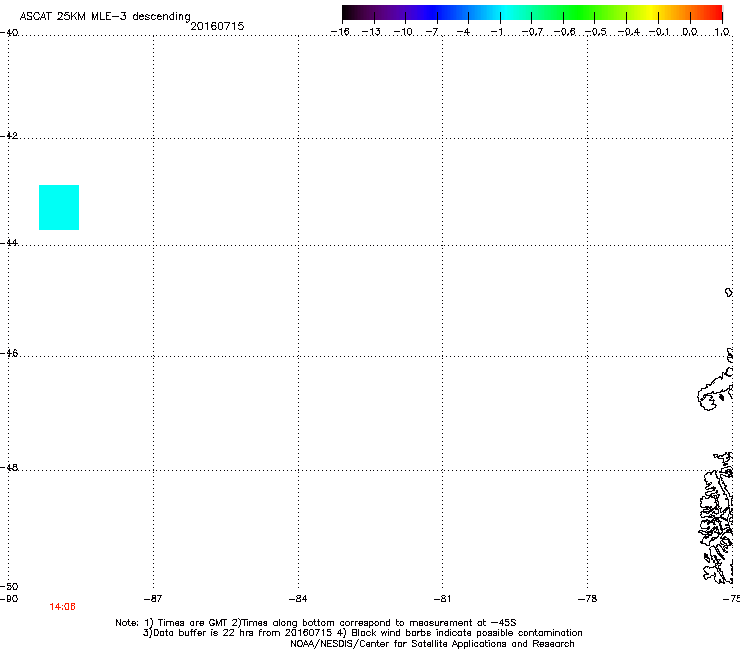
Task: Click the -10 color scale label
Action: [x=403, y=32]
